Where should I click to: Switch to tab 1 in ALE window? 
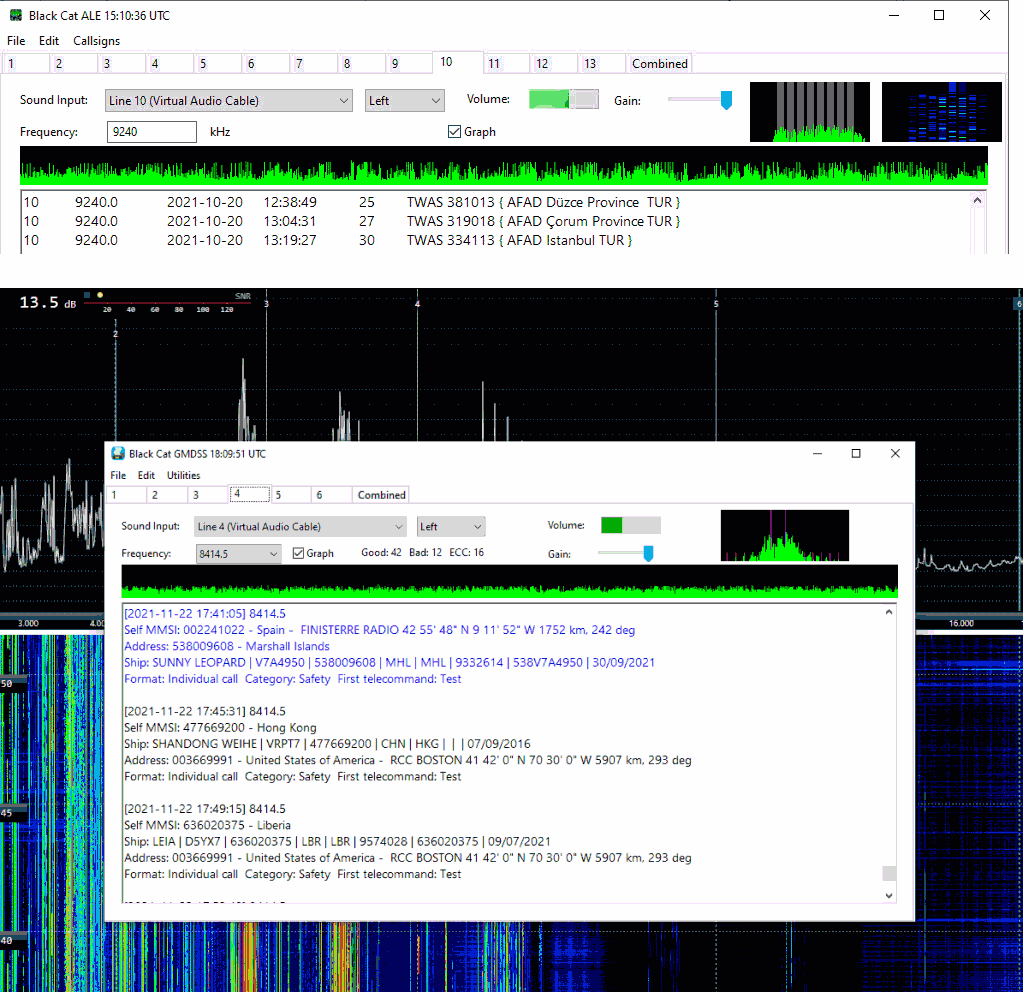(26, 63)
